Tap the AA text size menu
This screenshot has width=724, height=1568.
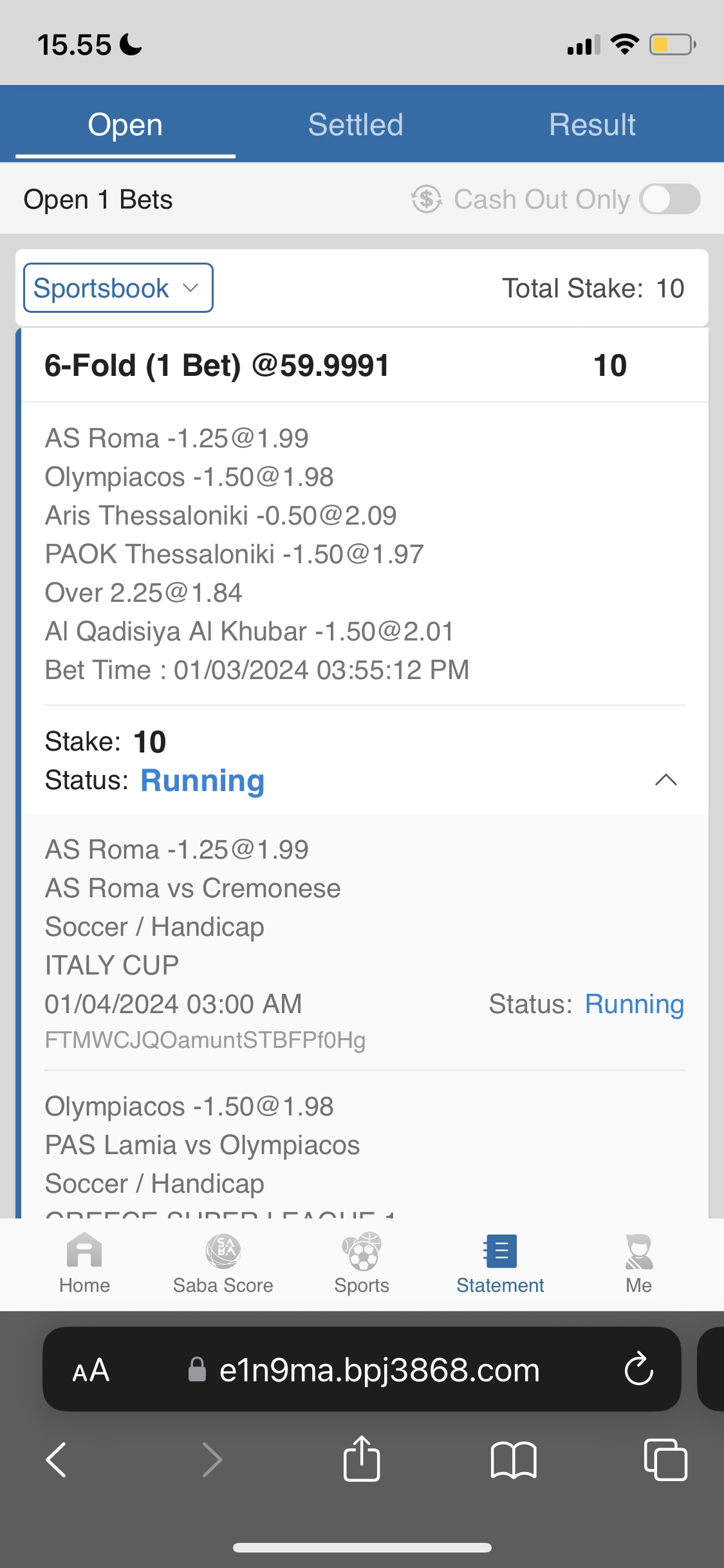[91, 1370]
